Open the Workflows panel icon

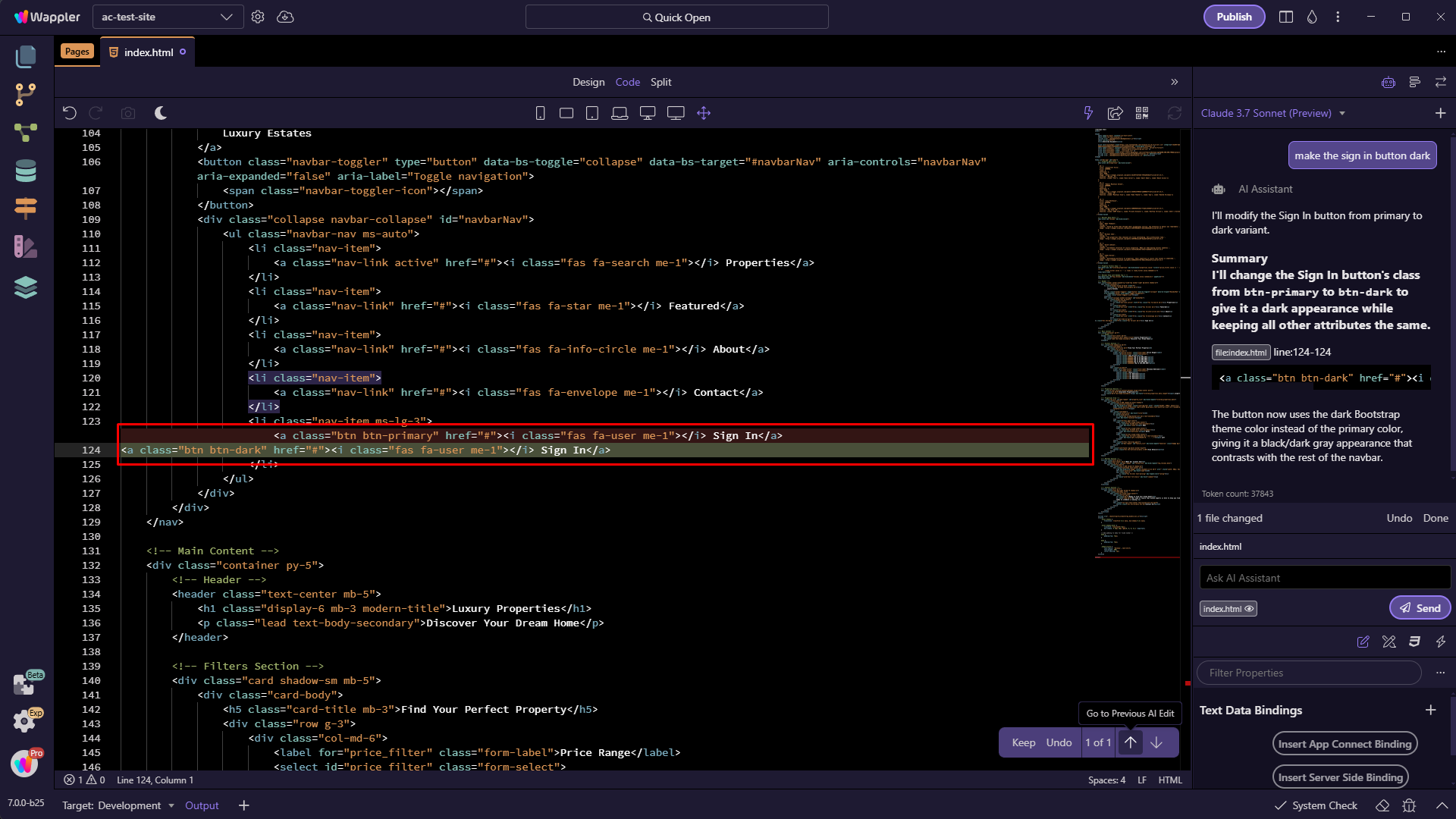pos(26,133)
